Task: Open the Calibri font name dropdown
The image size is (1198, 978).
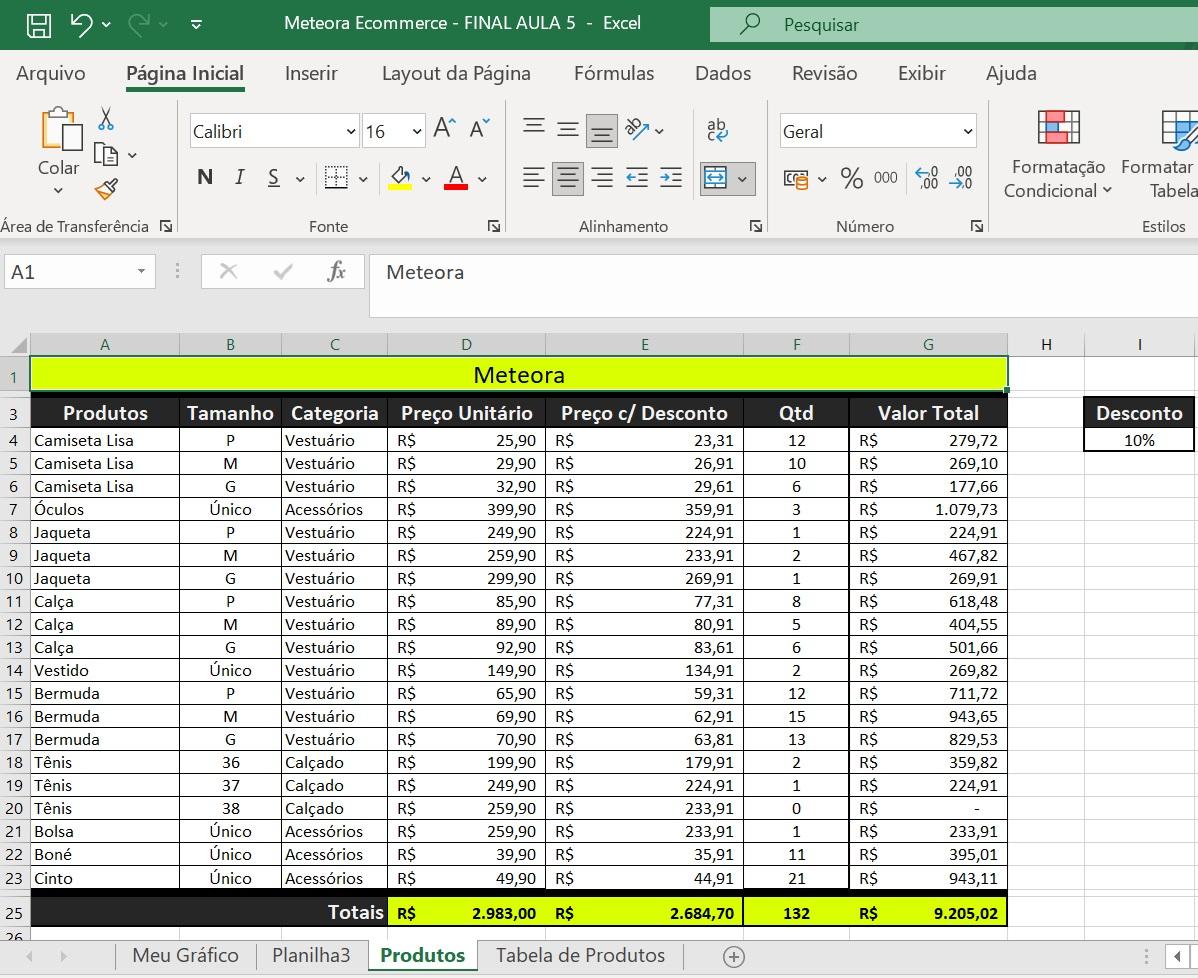Action: 351,132
